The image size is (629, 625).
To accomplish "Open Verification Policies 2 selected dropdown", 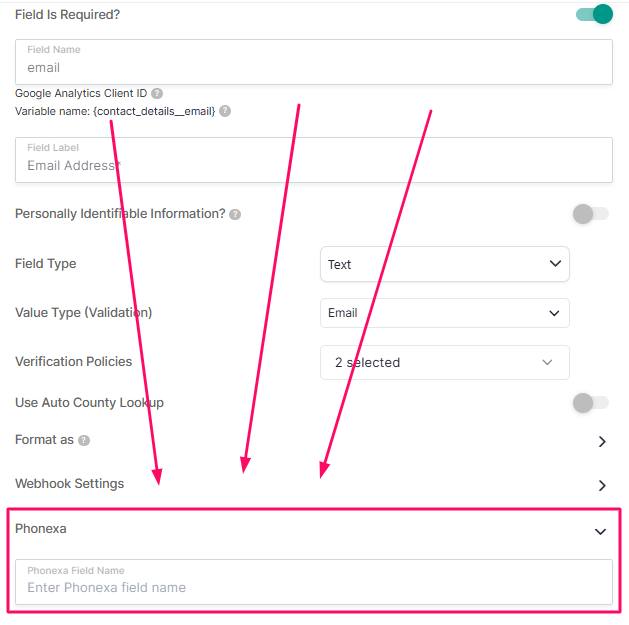I will pos(444,362).
